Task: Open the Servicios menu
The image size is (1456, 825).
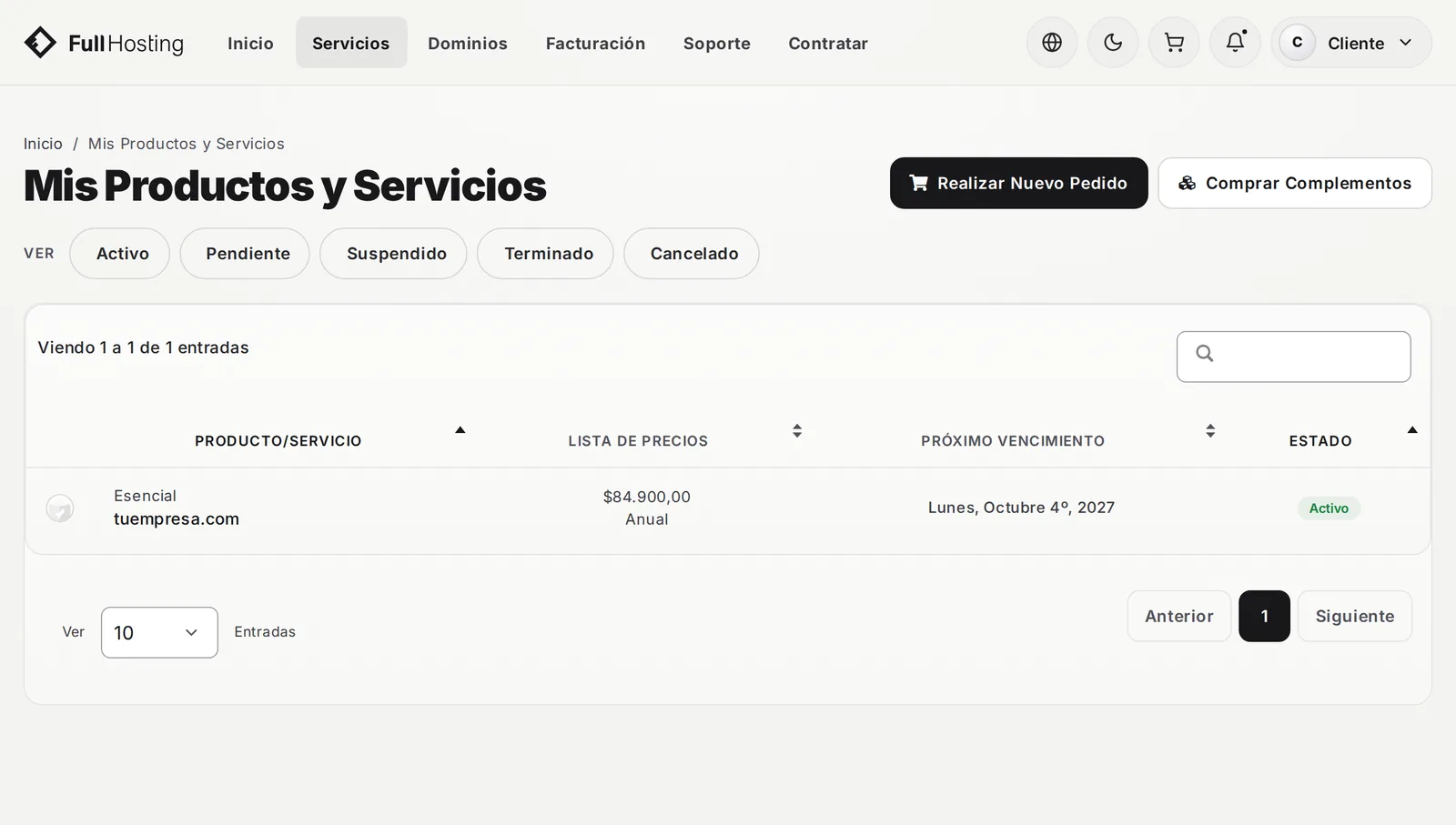Action: click(351, 43)
